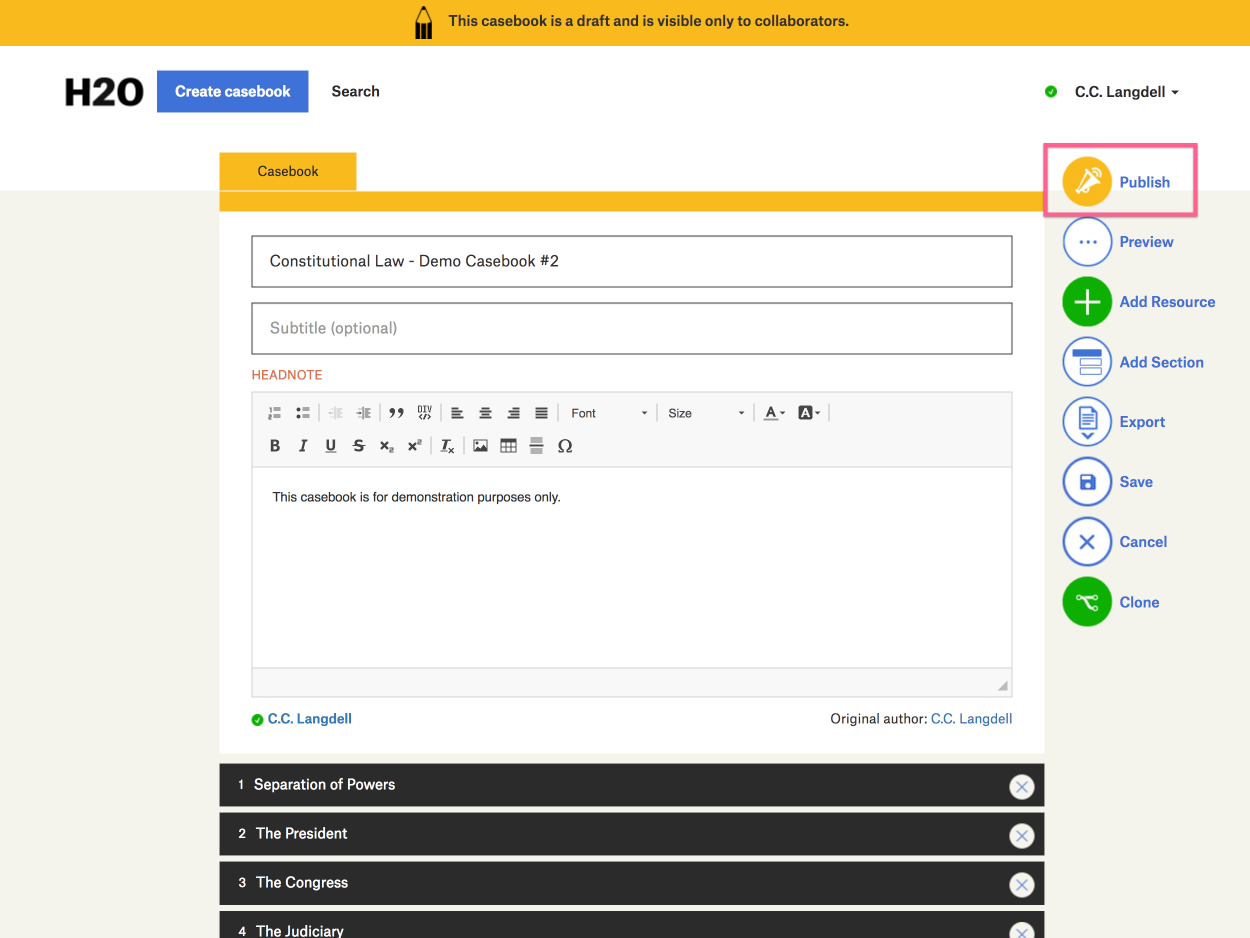Remove the Separation of Powers section
The height and width of the screenshot is (938, 1250).
click(x=1021, y=787)
